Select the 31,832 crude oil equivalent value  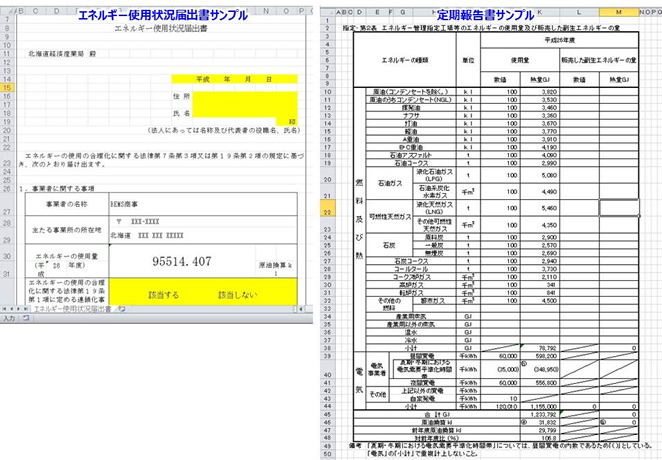[540, 422]
